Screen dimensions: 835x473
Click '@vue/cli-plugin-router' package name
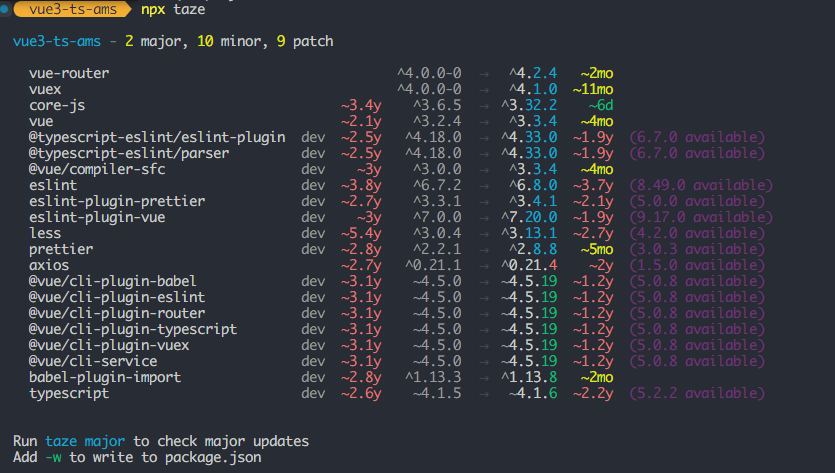(117, 313)
